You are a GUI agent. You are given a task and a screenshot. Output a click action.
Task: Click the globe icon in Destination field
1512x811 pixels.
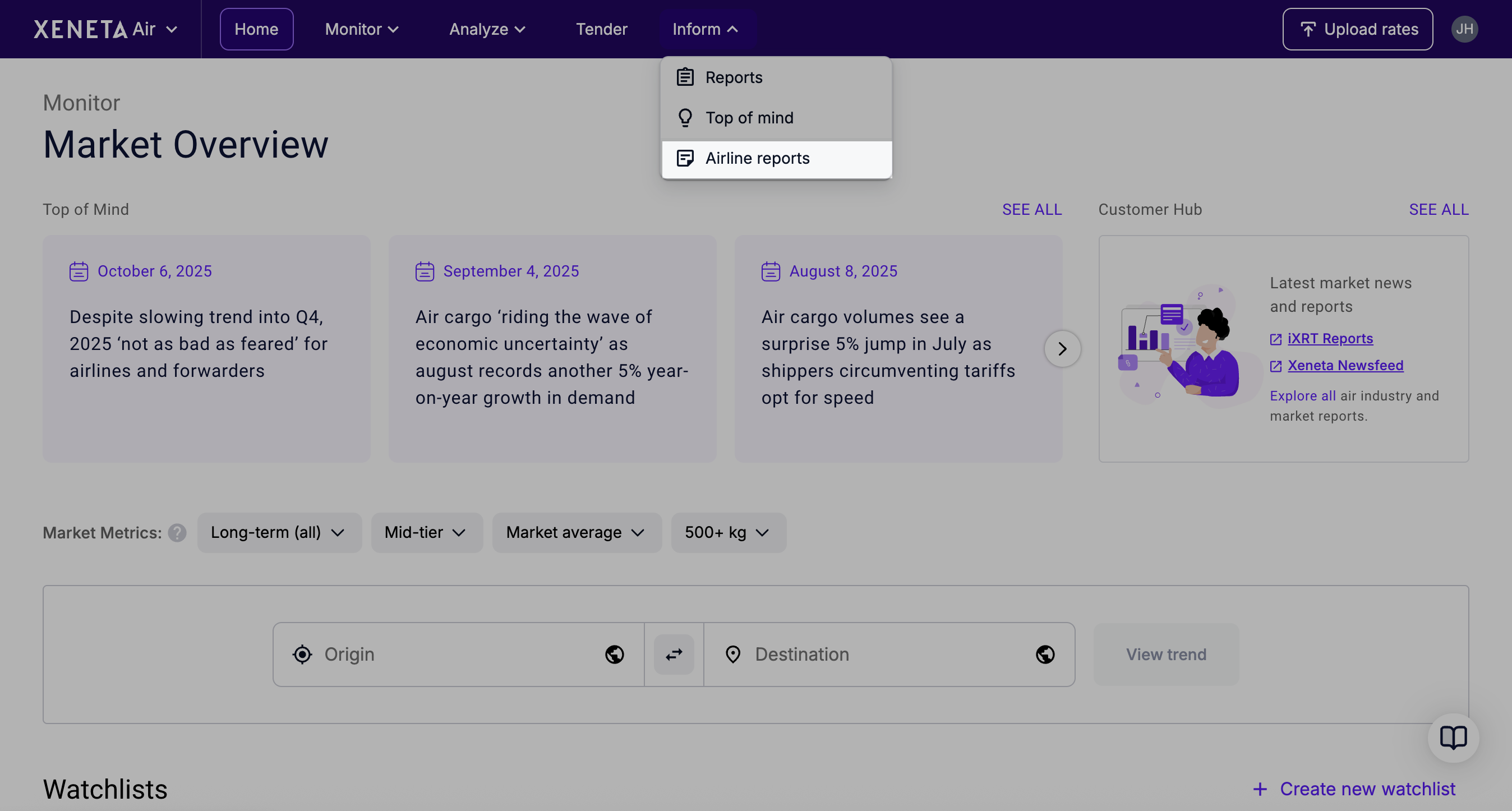tap(1045, 655)
